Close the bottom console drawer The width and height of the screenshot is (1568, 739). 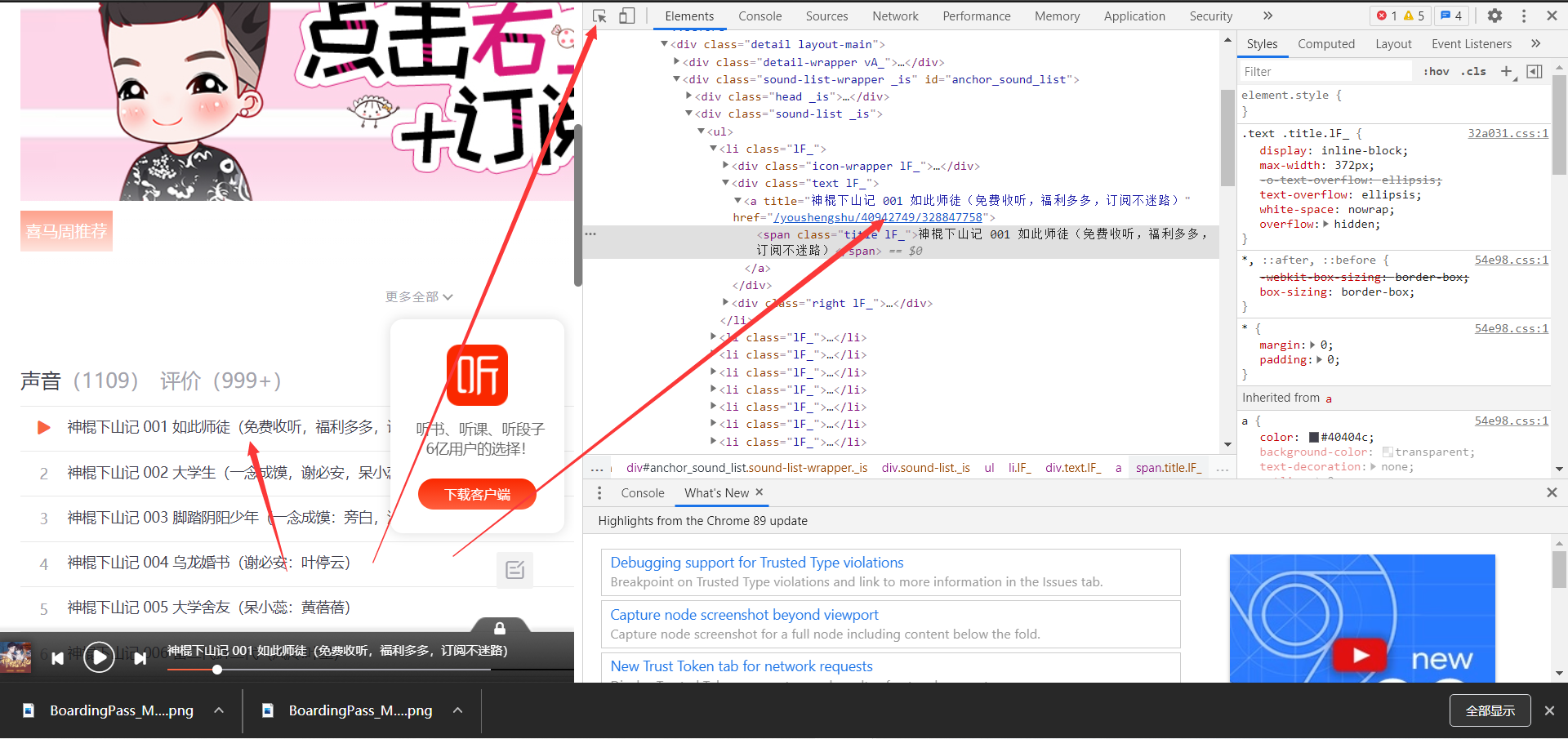pos(1552,492)
